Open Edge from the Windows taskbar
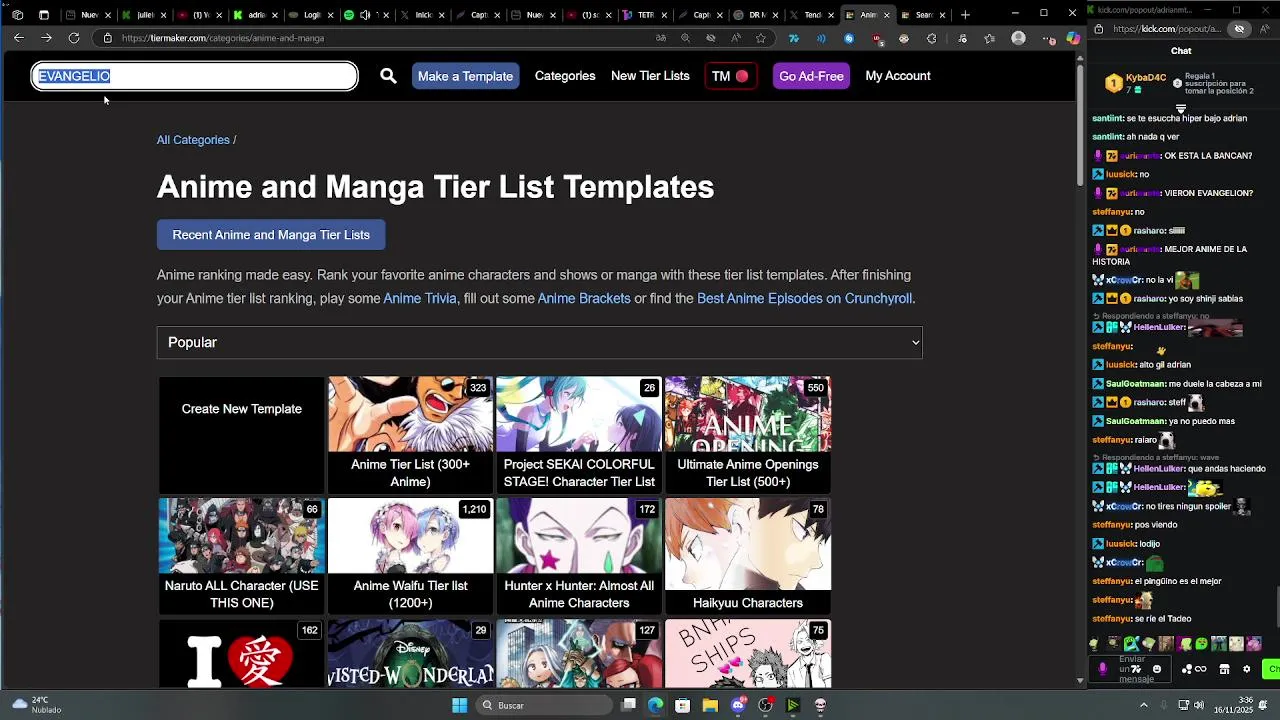 coord(655,705)
